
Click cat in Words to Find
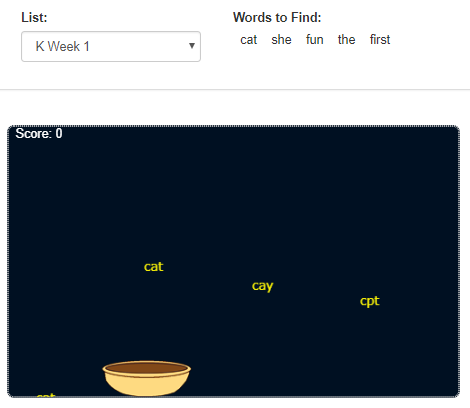(x=249, y=40)
